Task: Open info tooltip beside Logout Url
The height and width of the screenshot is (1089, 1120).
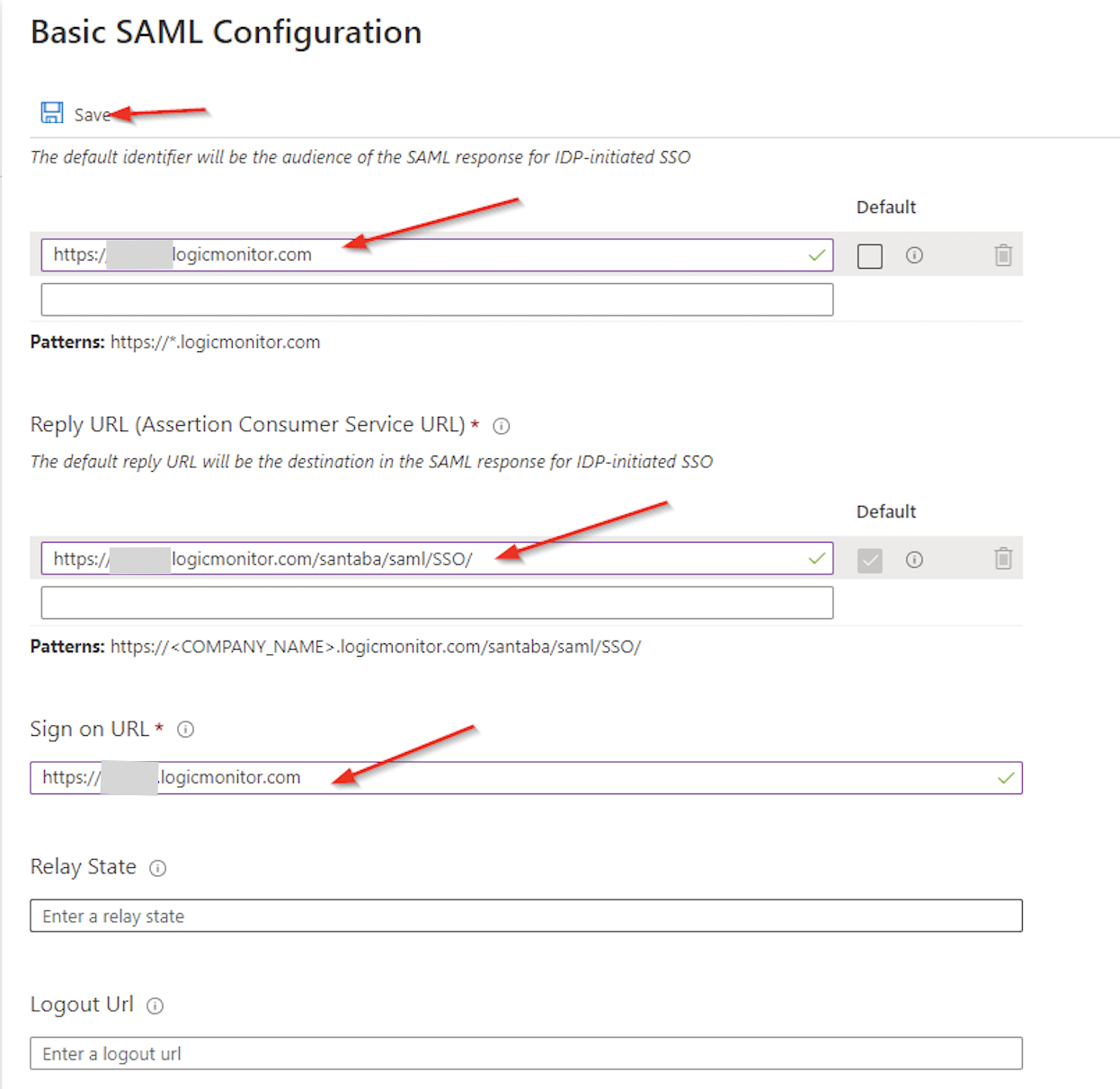Action: click(x=156, y=1005)
